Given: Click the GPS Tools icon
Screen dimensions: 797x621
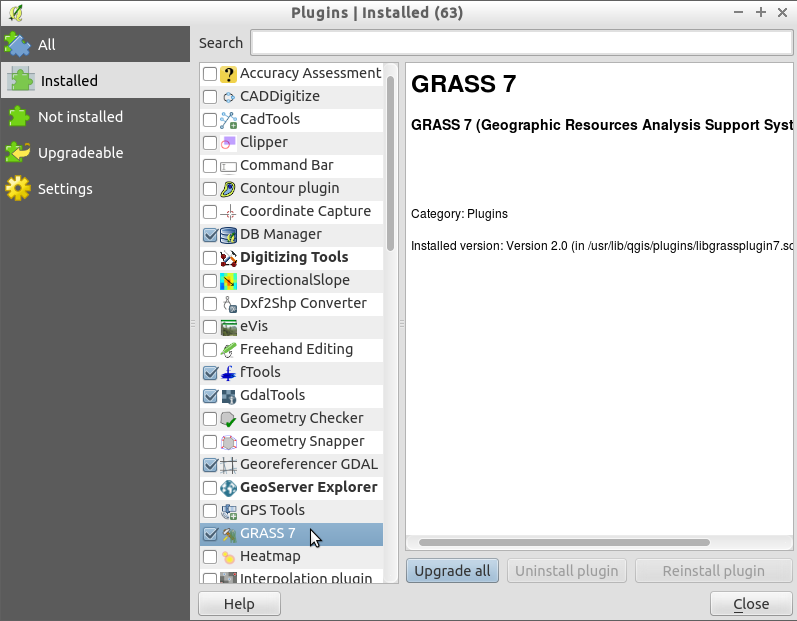Looking at the screenshot, I should coord(229,511).
